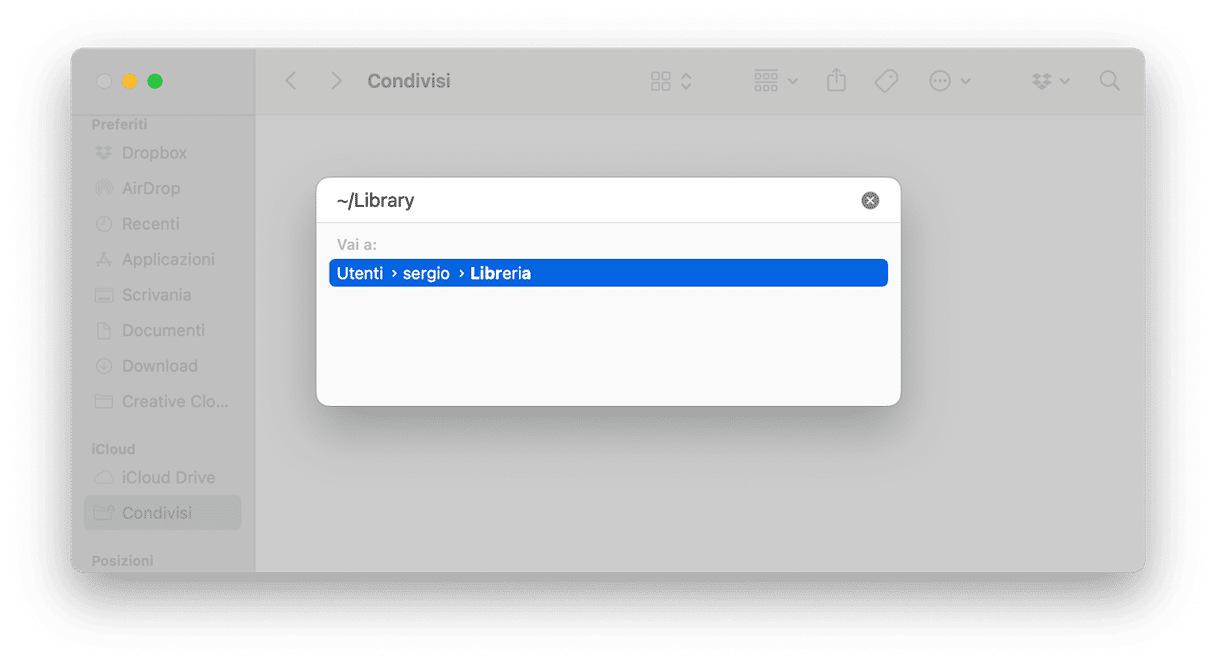Open the Tags toolbar icon
The width and height of the screenshot is (1216, 666).
(x=886, y=81)
